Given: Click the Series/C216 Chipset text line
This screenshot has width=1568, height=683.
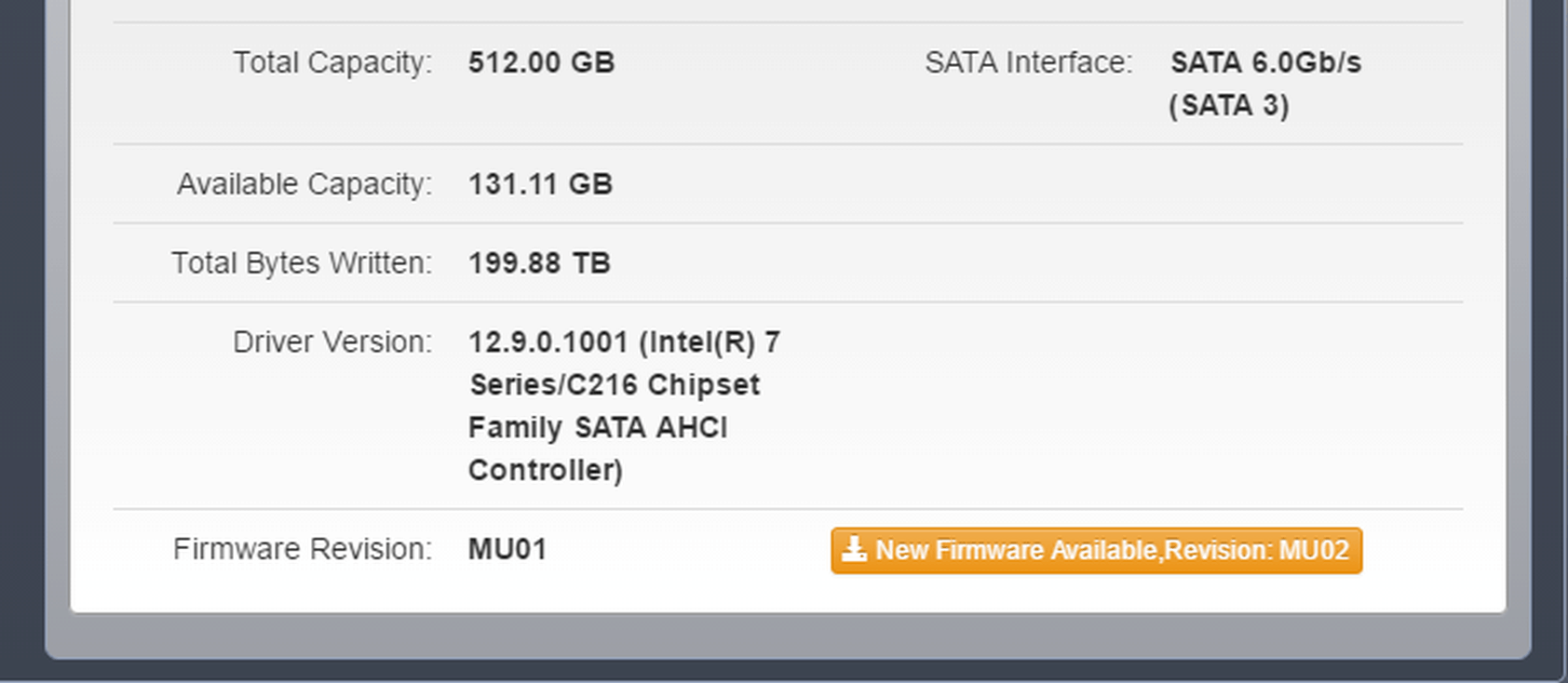Looking at the screenshot, I should coord(615,384).
